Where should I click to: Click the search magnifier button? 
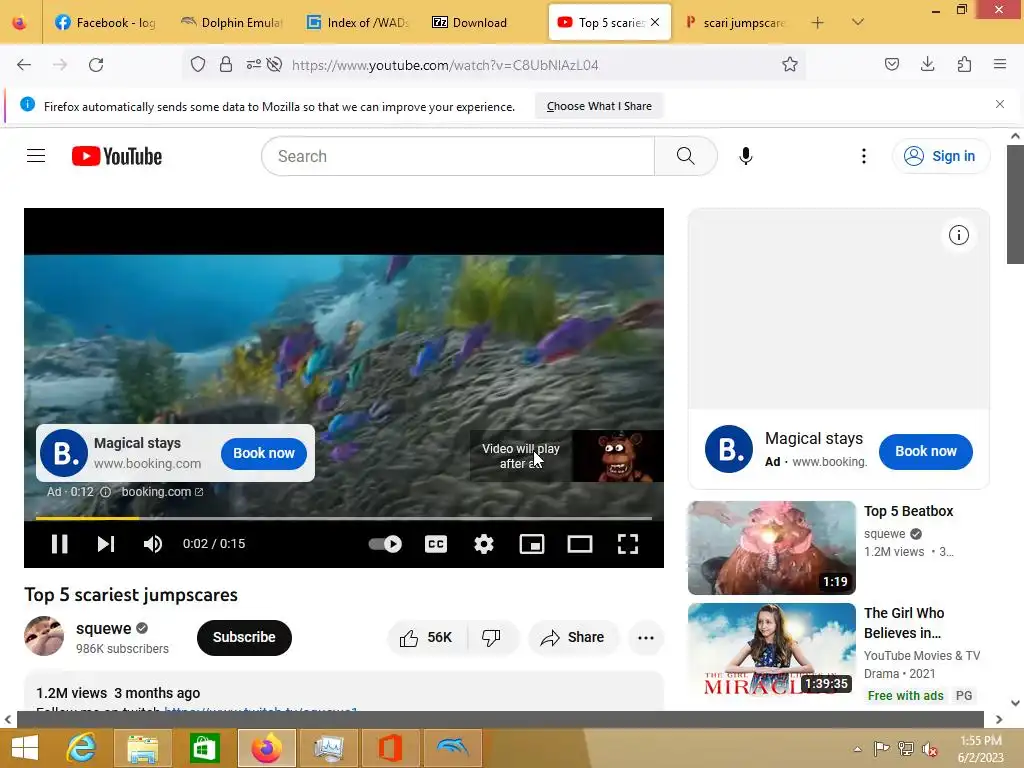pos(686,156)
